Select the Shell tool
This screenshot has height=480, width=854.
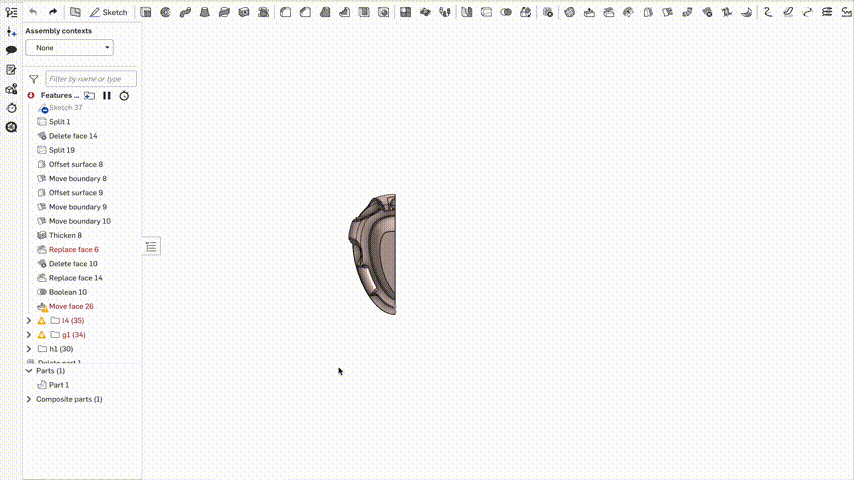(x=364, y=12)
